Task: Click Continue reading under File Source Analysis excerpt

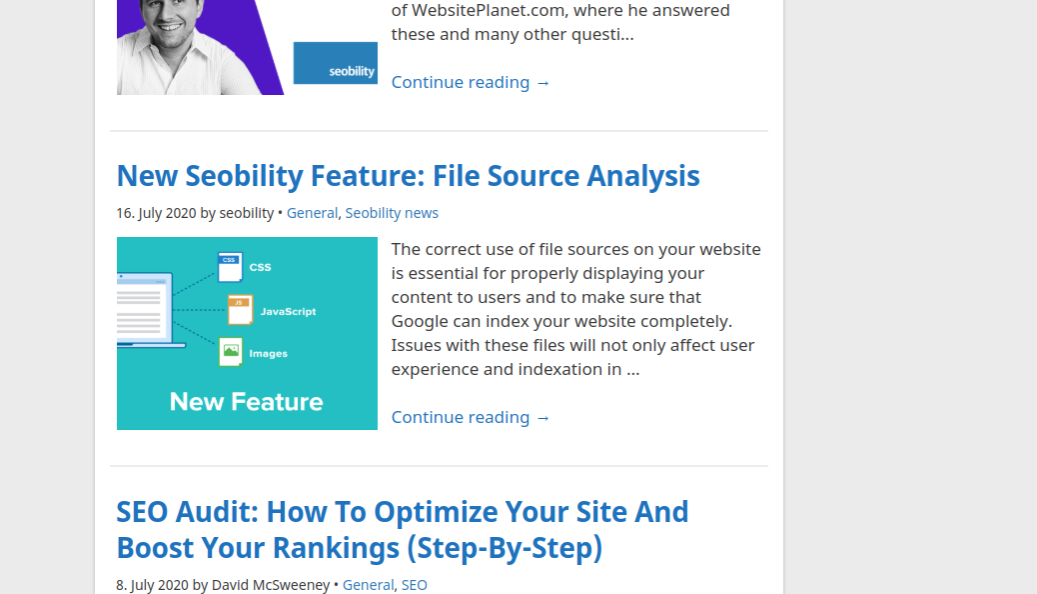Action: coord(470,417)
